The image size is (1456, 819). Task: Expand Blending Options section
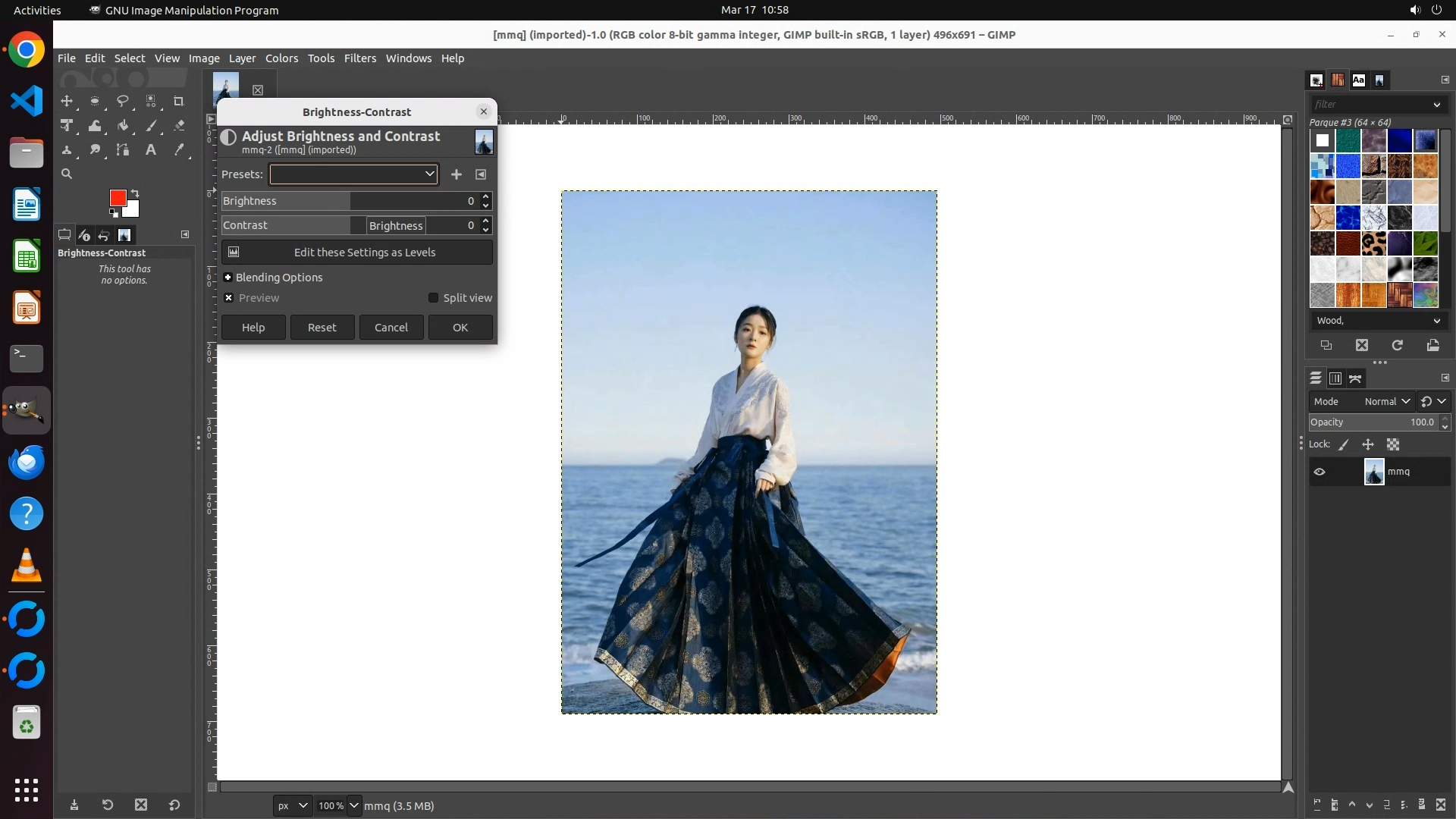(228, 278)
